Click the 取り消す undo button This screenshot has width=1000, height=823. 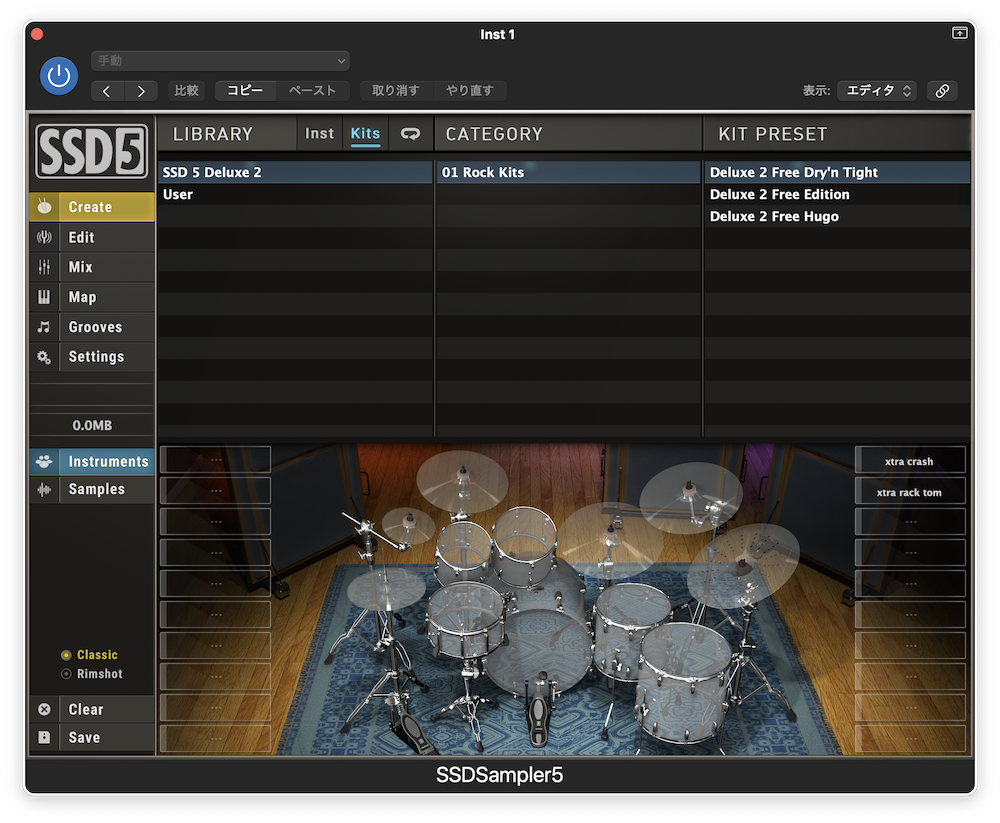pyautogui.click(x=395, y=91)
